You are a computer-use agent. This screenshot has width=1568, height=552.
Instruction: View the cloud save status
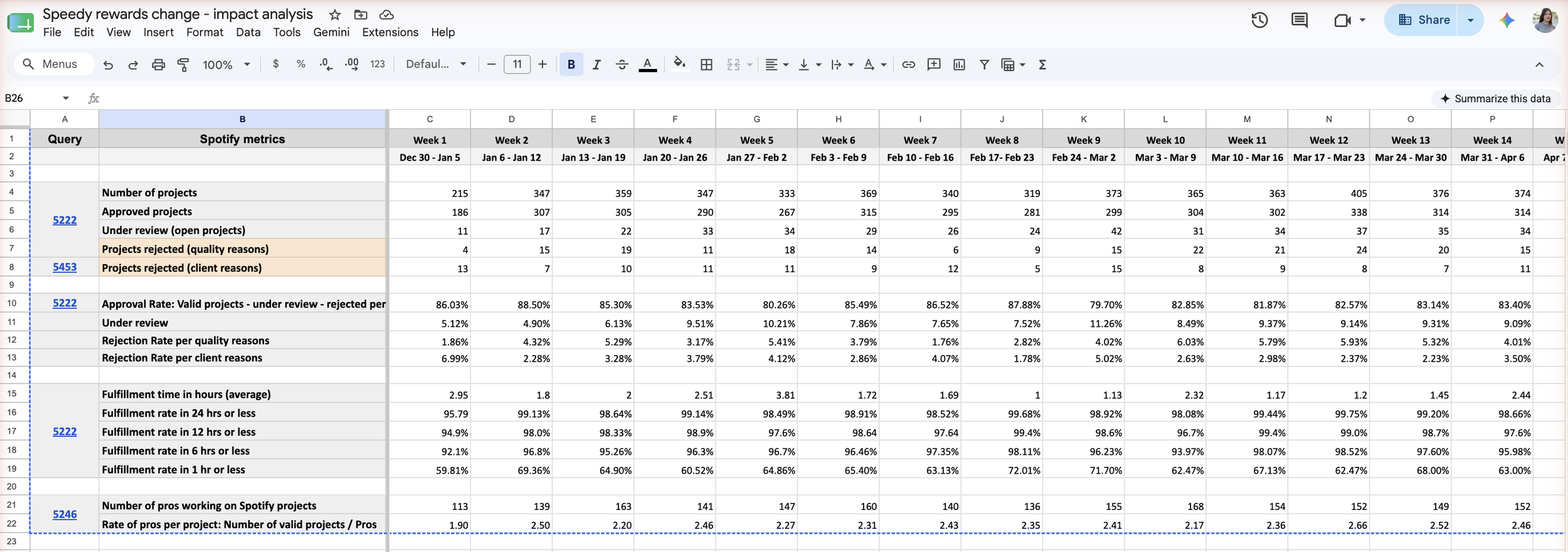tap(387, 14)
